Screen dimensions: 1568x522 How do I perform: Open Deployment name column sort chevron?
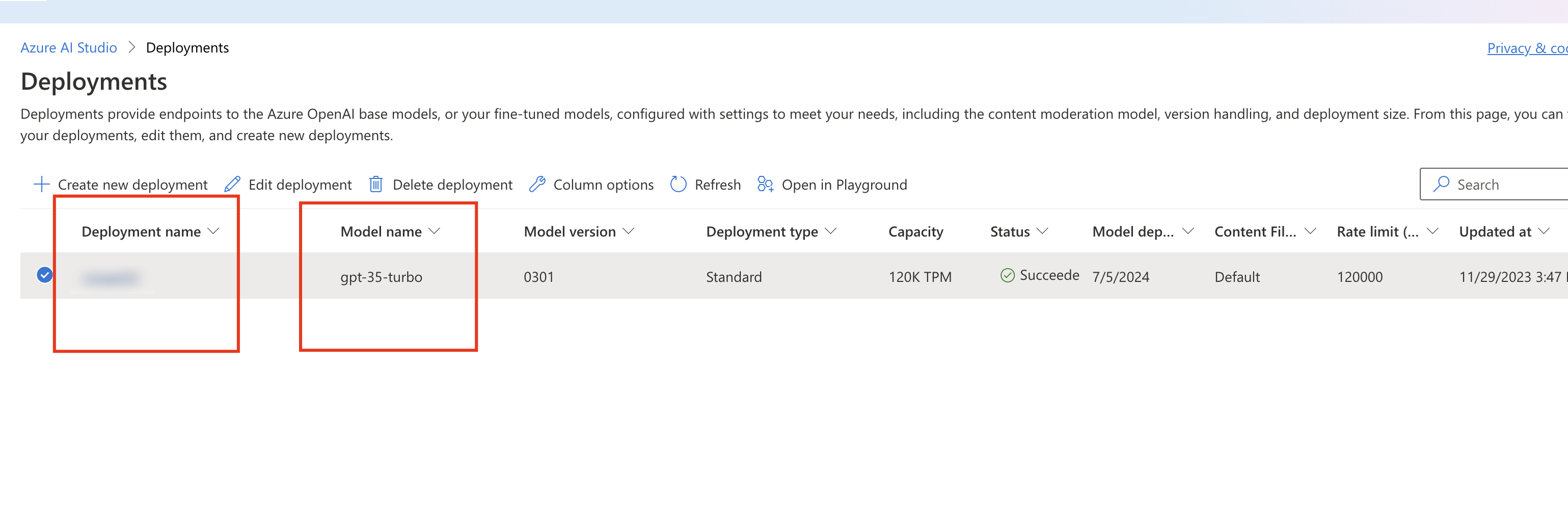[x=213, y=231]
